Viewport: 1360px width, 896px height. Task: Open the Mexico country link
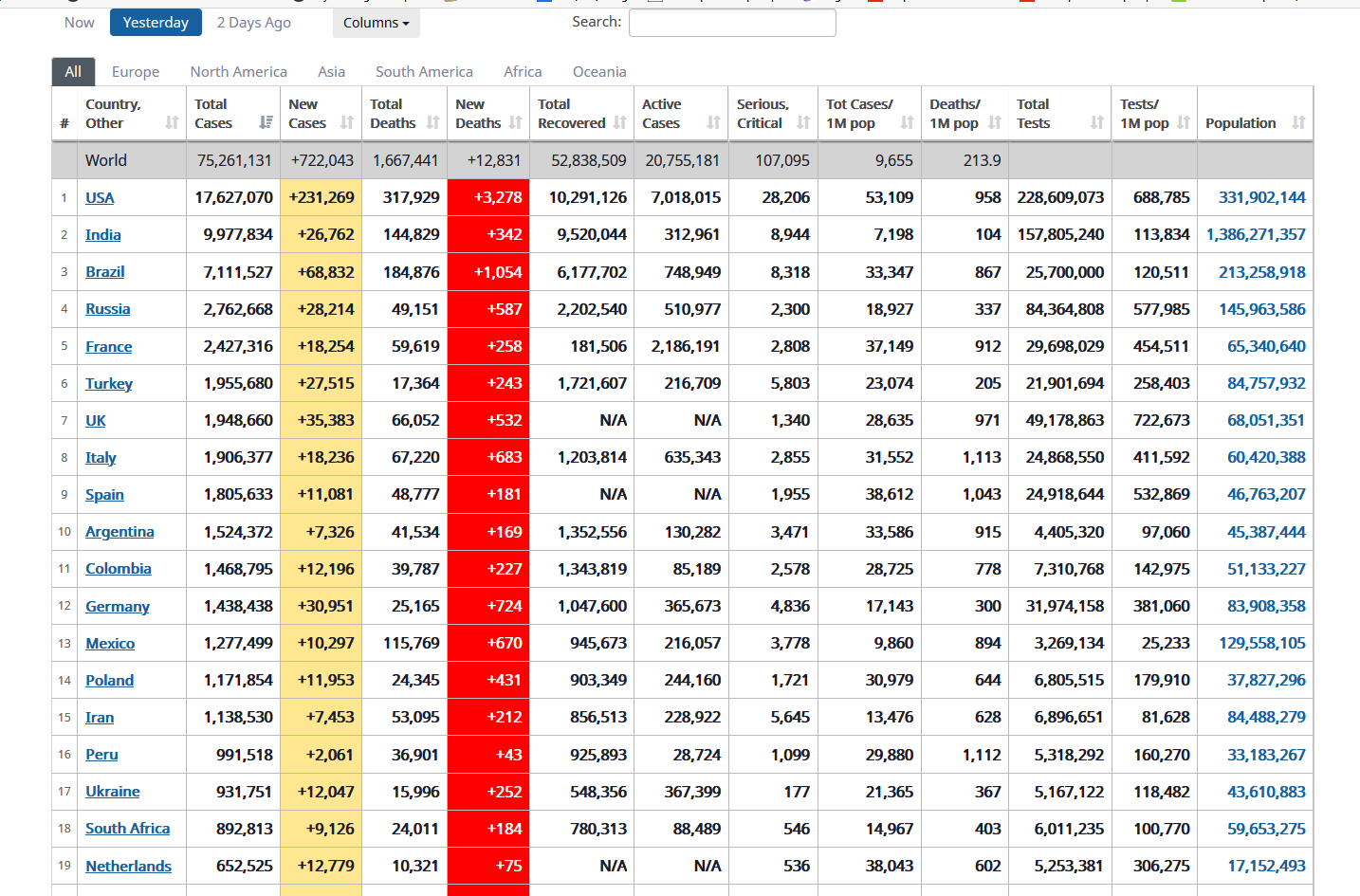(110, 644)
